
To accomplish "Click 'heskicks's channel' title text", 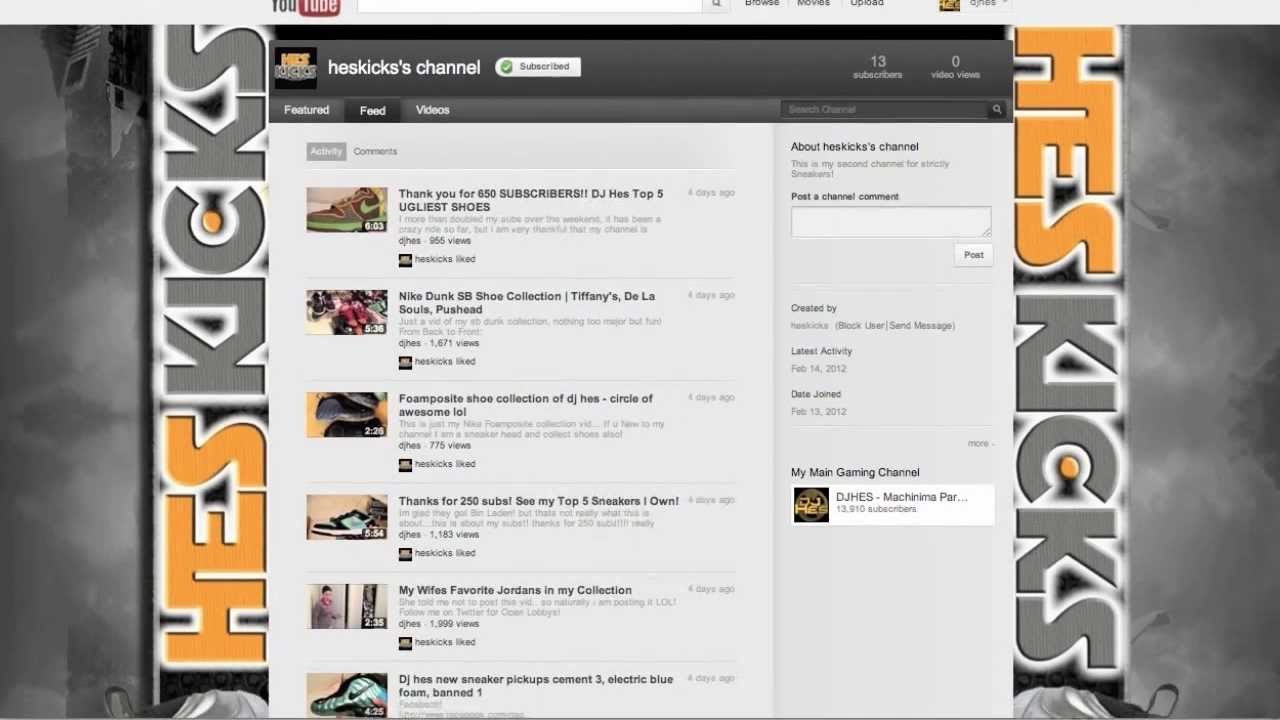I will coord(404,68).
